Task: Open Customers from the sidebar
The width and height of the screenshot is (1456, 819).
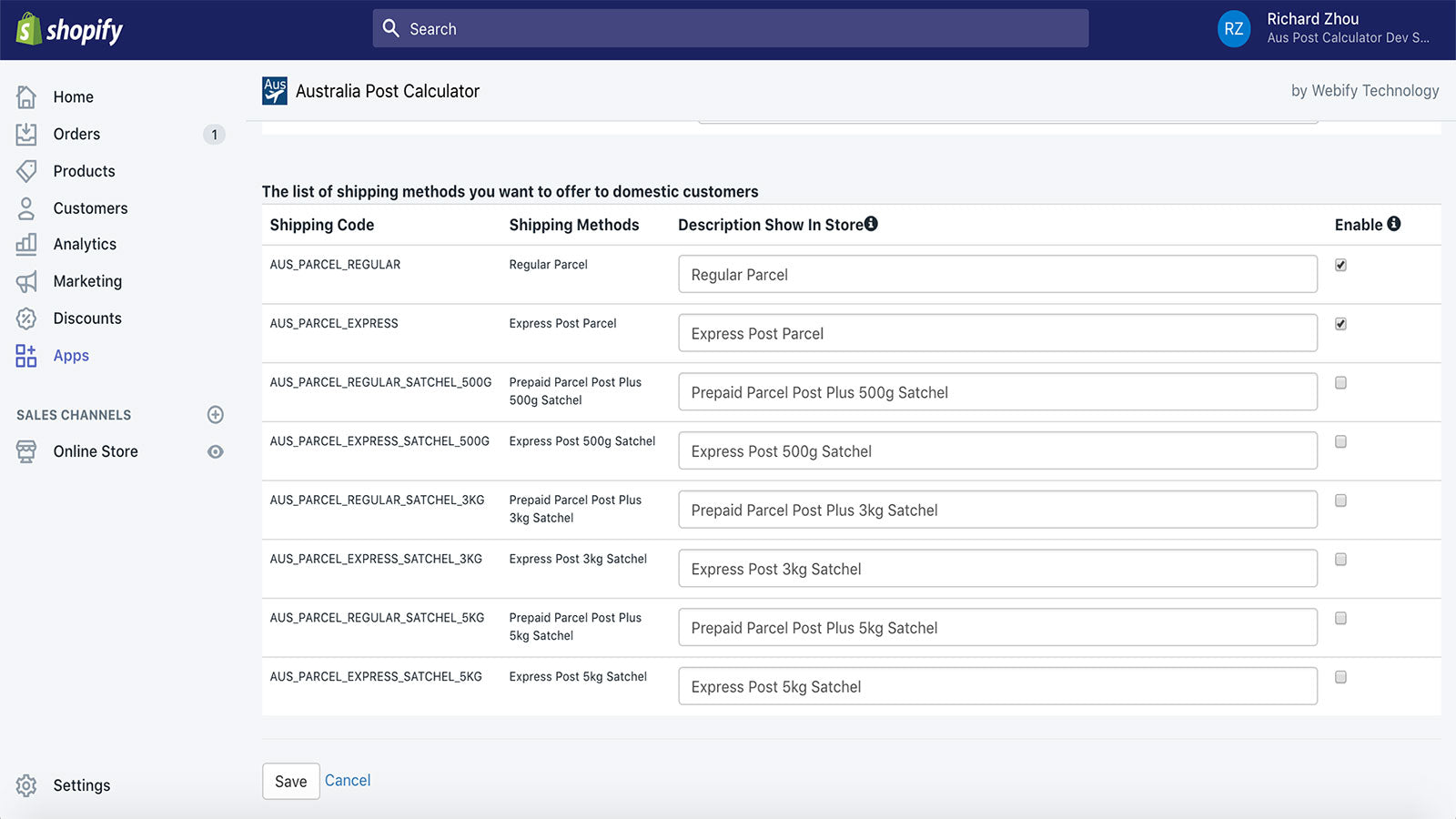Action: [x=25, y=207]
